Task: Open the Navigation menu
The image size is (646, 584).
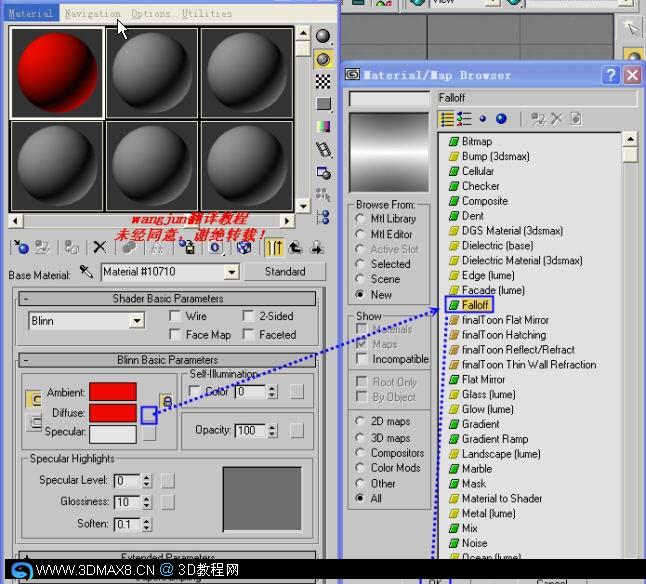Action: (x=92, y=14)
